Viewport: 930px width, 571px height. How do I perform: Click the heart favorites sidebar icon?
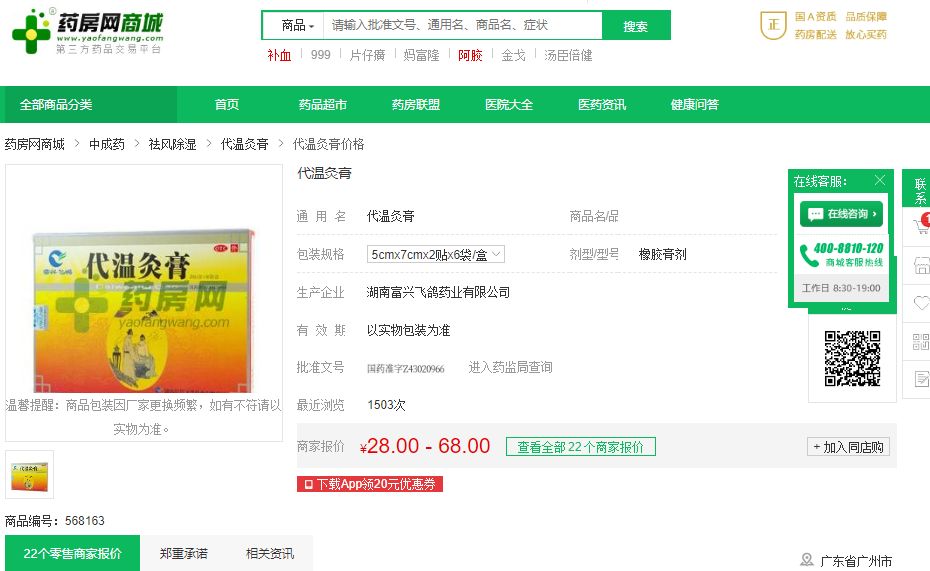pyautogui.click(x=921, y=303)
